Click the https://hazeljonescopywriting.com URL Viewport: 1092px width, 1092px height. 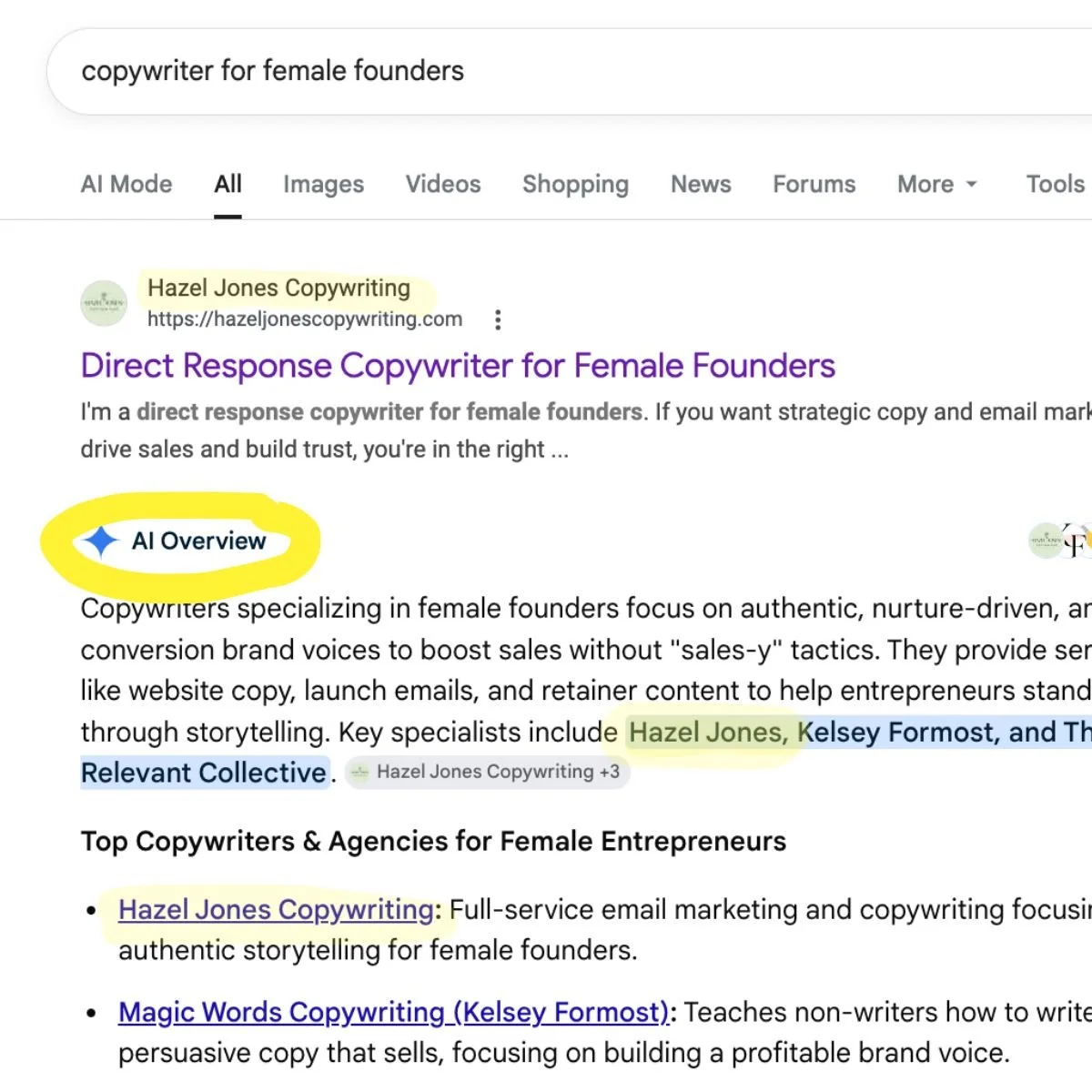[x=305, y=319]
